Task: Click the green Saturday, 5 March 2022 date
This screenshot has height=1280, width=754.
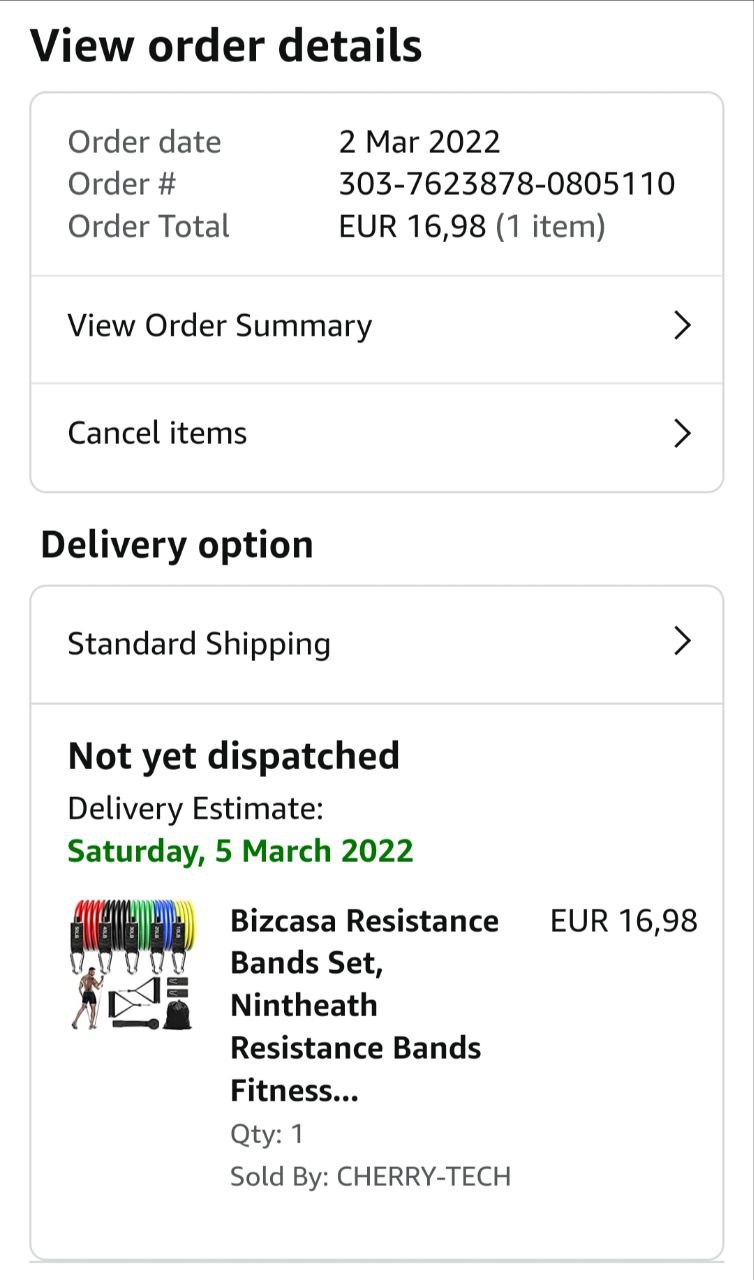Action: (x=240, y=851)
